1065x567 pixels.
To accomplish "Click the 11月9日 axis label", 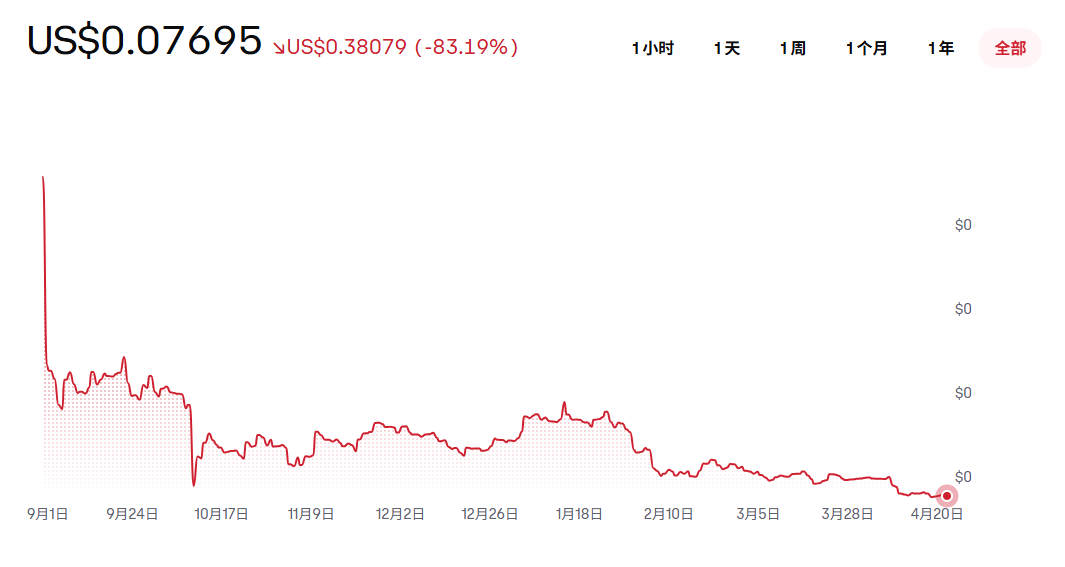I will 311,514.
